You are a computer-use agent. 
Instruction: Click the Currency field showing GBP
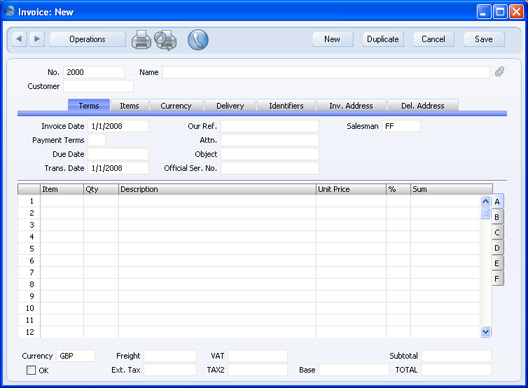pyautogui.click(x=76, y=356)
